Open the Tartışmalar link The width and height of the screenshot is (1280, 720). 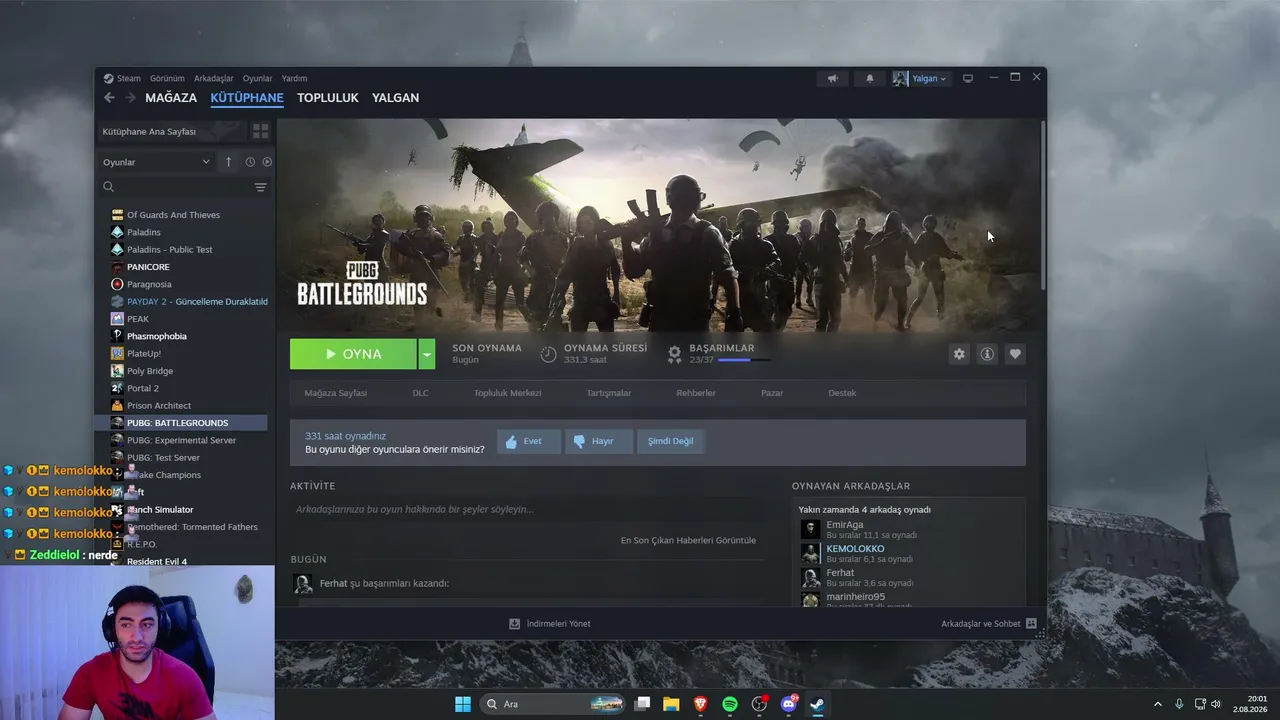point(609,393)
